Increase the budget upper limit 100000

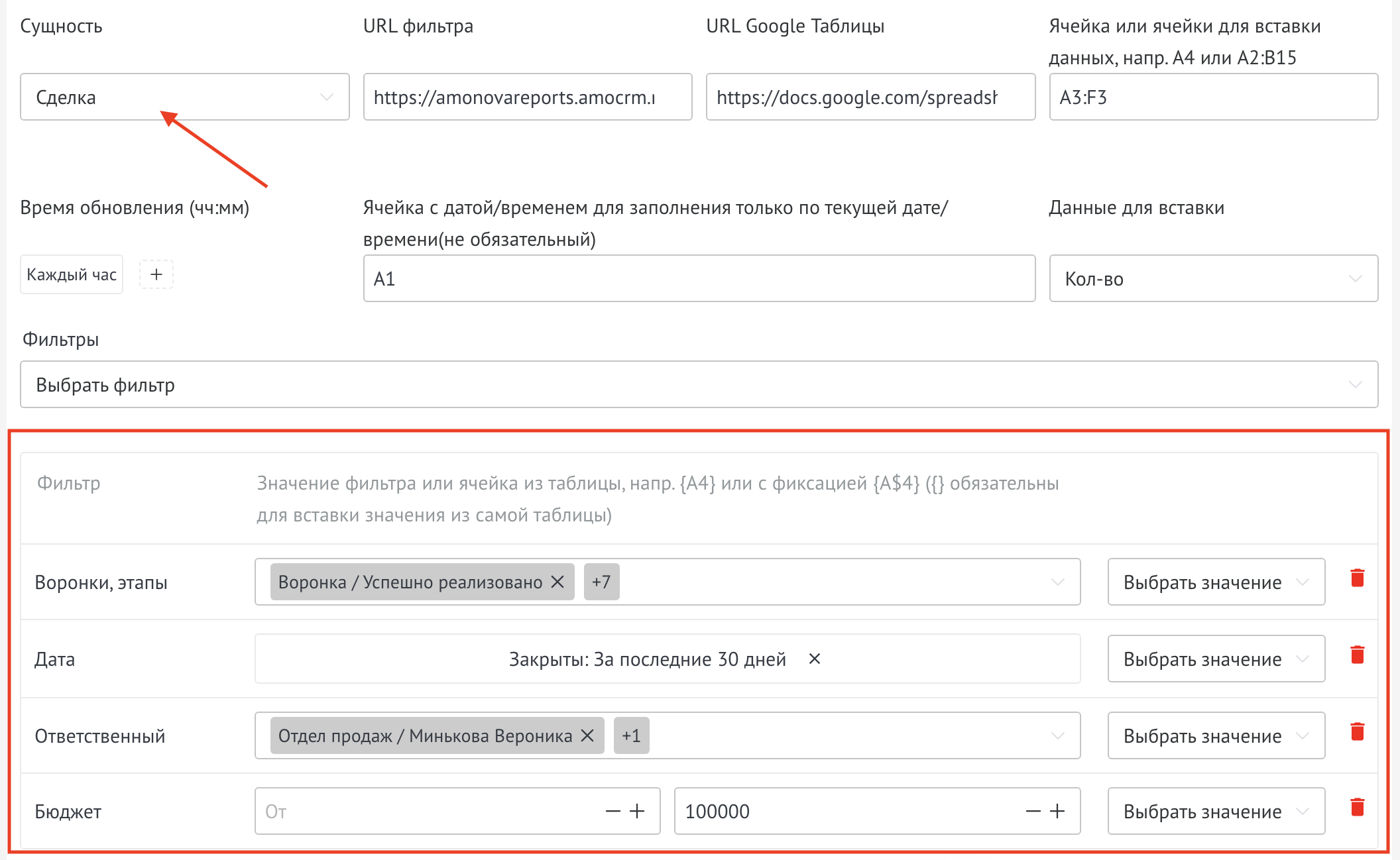(x=1058, y=811)
